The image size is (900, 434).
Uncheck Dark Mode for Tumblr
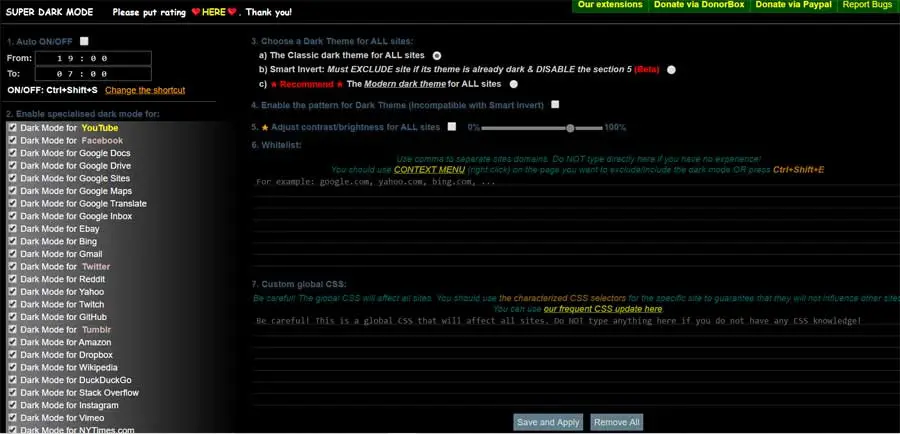13,330
